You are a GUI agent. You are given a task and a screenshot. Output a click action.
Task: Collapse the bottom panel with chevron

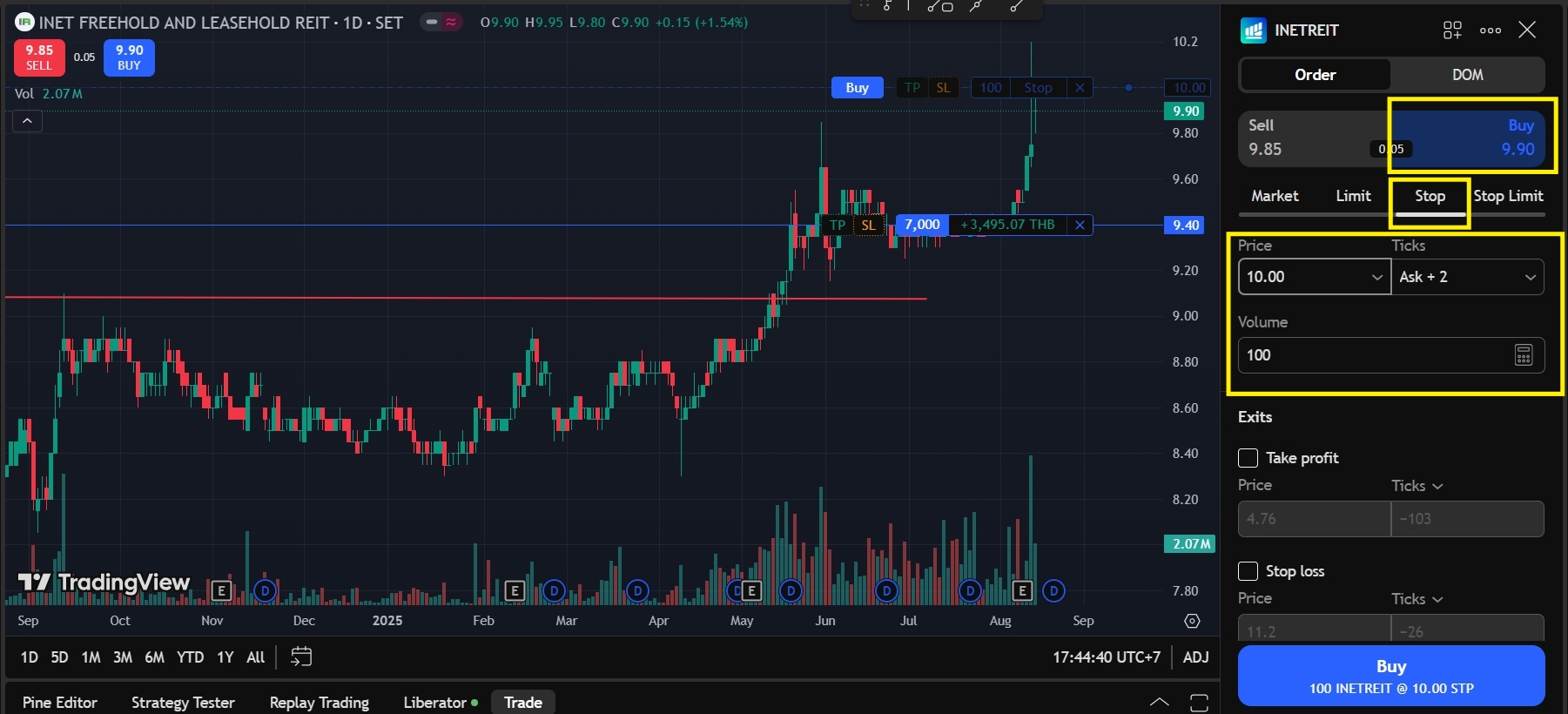click(1160, 702)
